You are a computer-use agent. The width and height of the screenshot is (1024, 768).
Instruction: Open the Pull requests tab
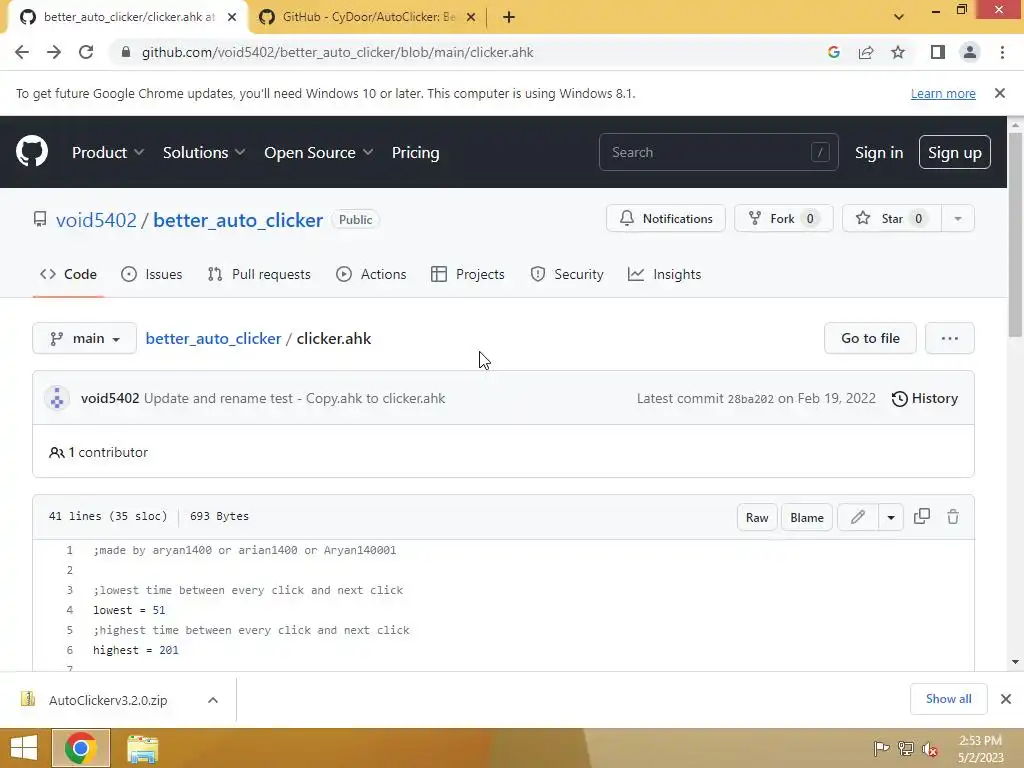pyautogui.click(x=259, y=274)
